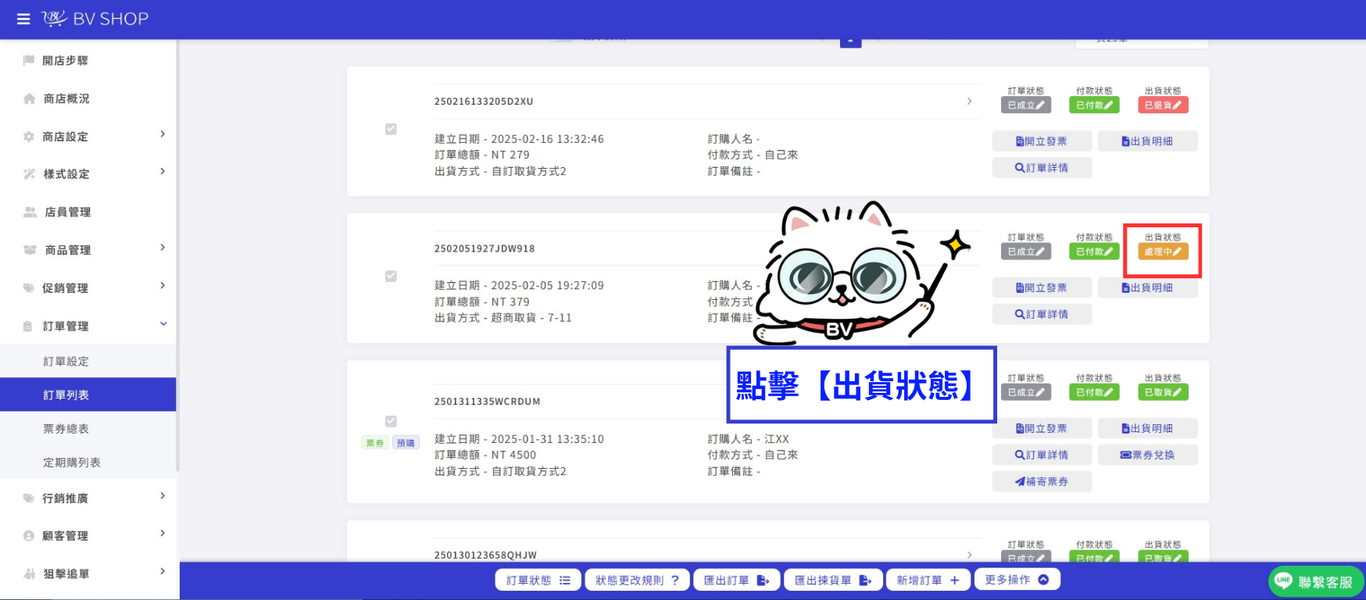Edit 已取貨 shipping status for order 2501311335WCRDUM

pyautogui.click(x=1163, y=392)
